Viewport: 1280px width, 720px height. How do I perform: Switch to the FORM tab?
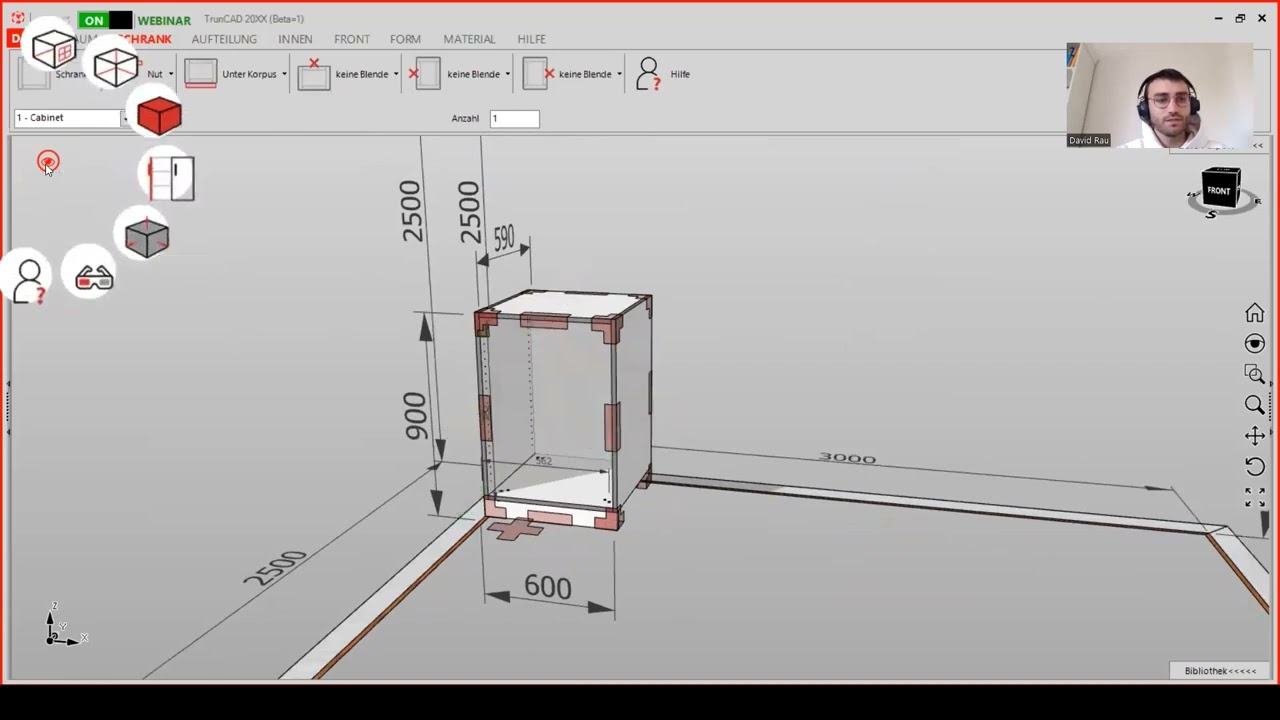[x=405, y=39]
